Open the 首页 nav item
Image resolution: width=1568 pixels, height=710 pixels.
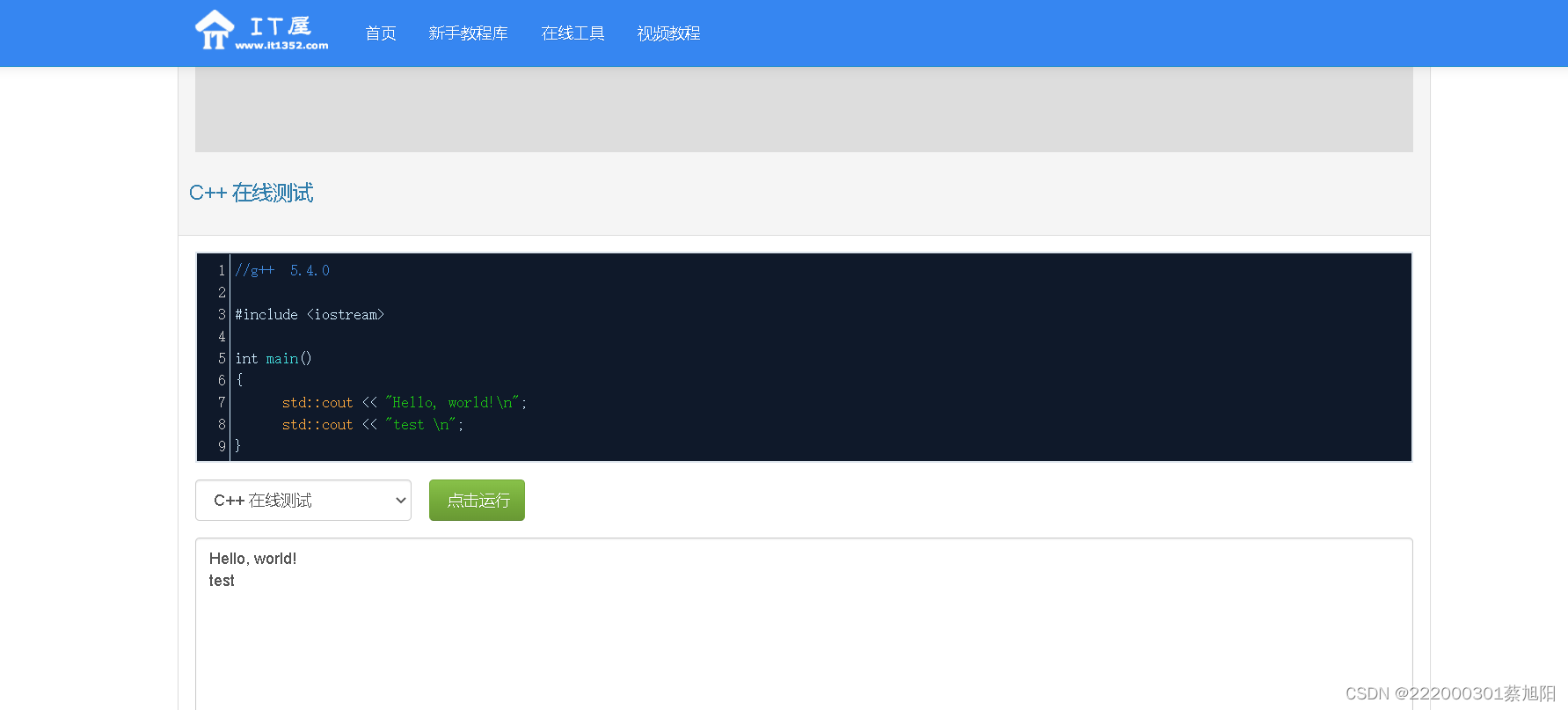pos(381,33)
